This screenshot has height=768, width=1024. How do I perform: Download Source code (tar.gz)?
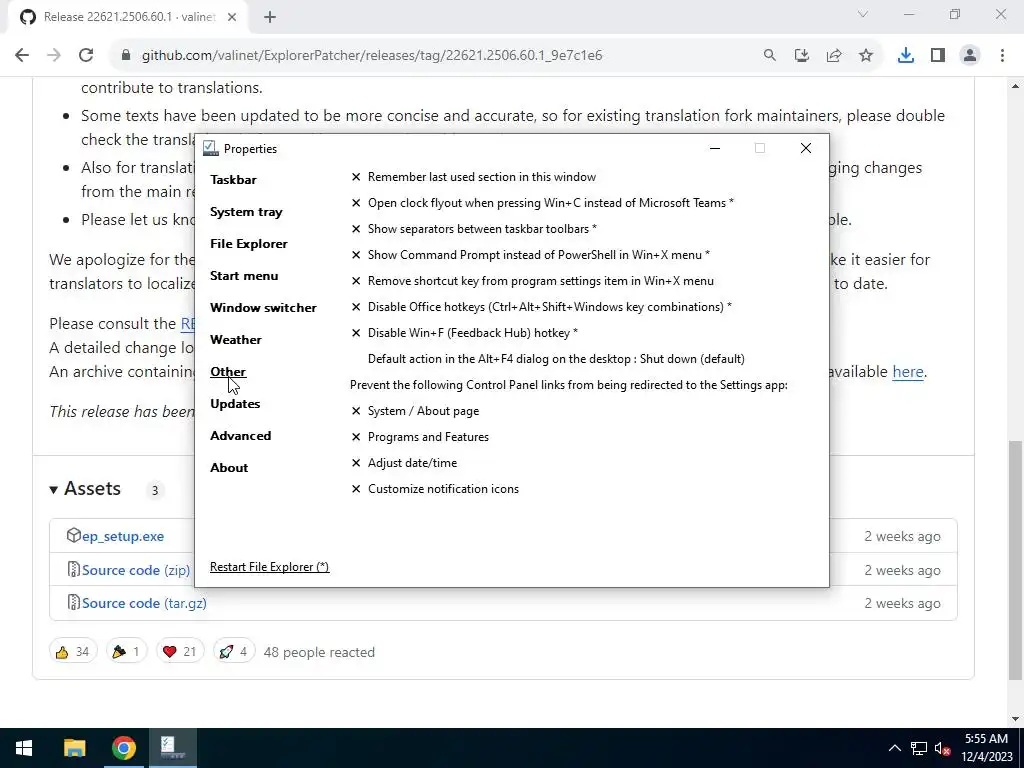(x=144, y=603)
